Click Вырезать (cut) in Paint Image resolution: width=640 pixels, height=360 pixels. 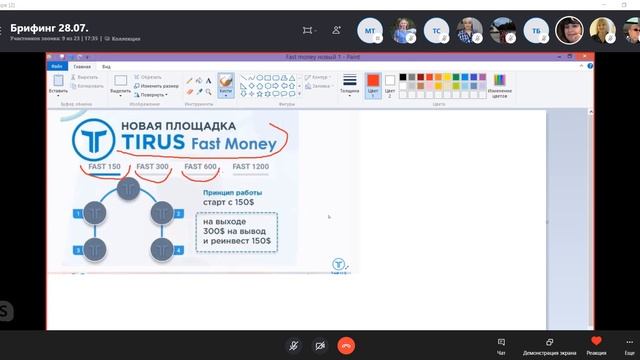click(84, 77)
